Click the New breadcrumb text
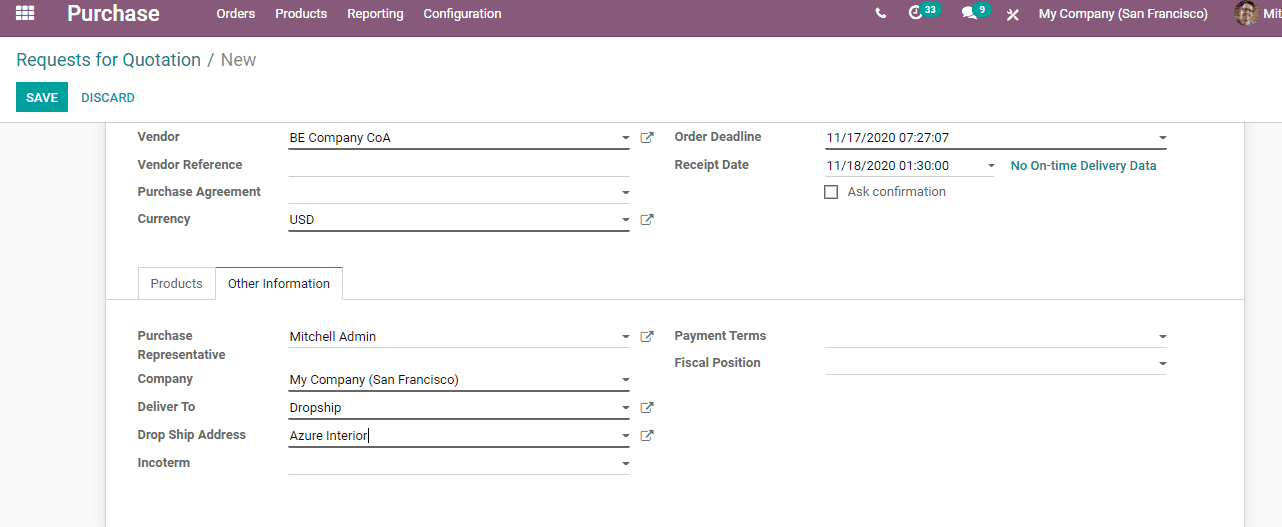 tap(238, 60)
